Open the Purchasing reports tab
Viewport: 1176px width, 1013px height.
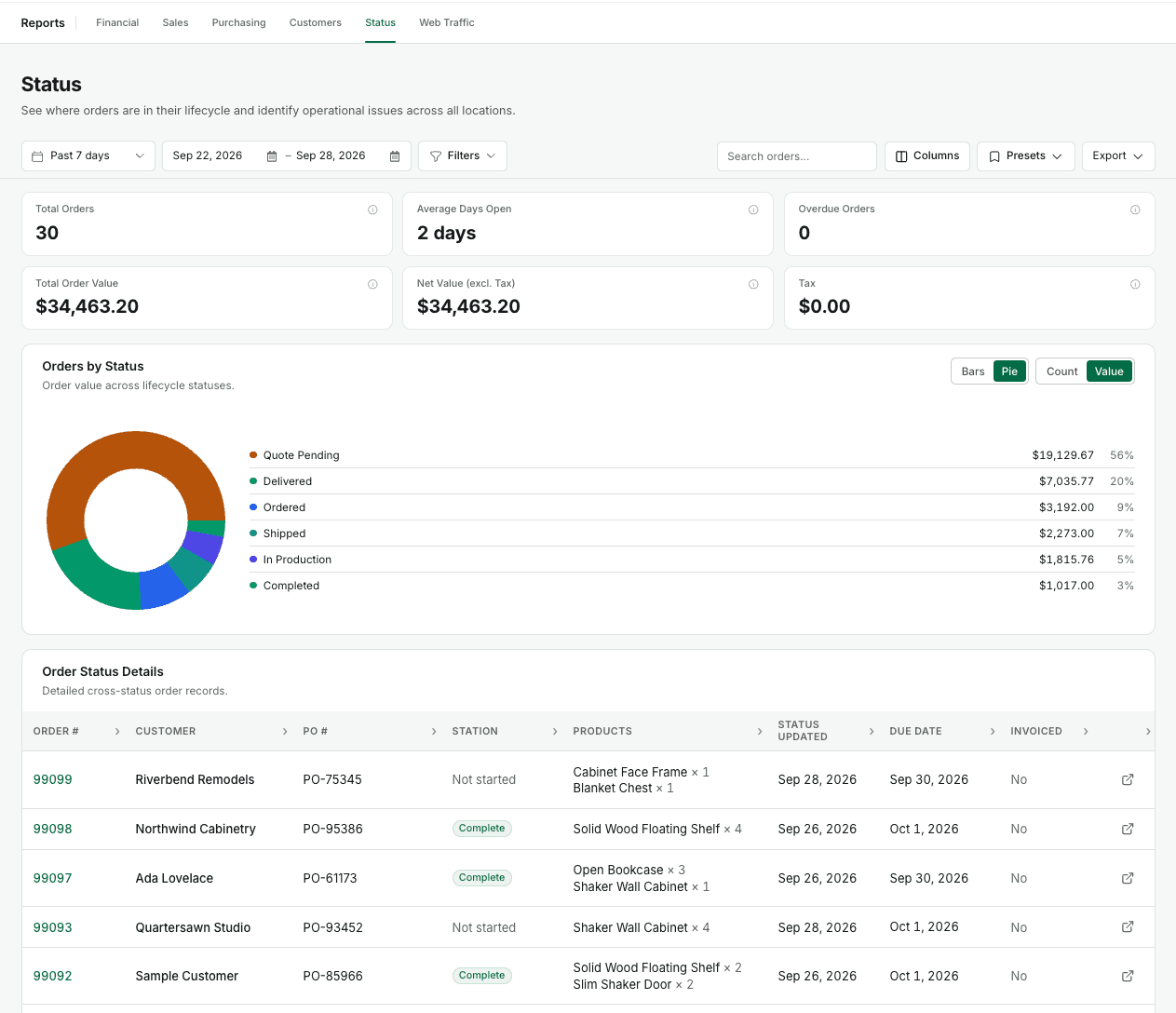click(x=238, y=22)
